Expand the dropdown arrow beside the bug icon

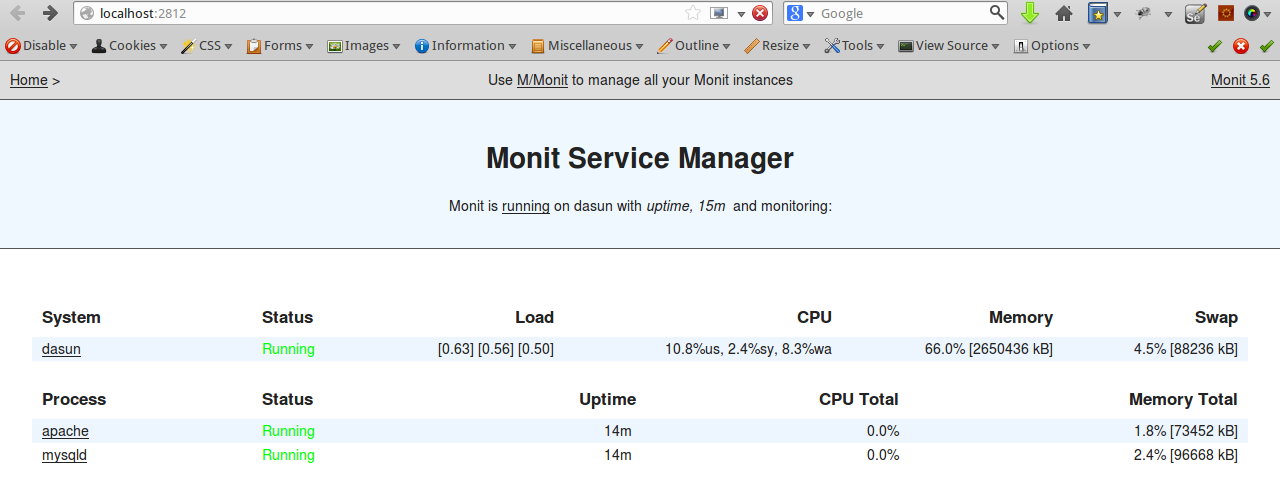pyautogui.click(x=1168, y=14)
